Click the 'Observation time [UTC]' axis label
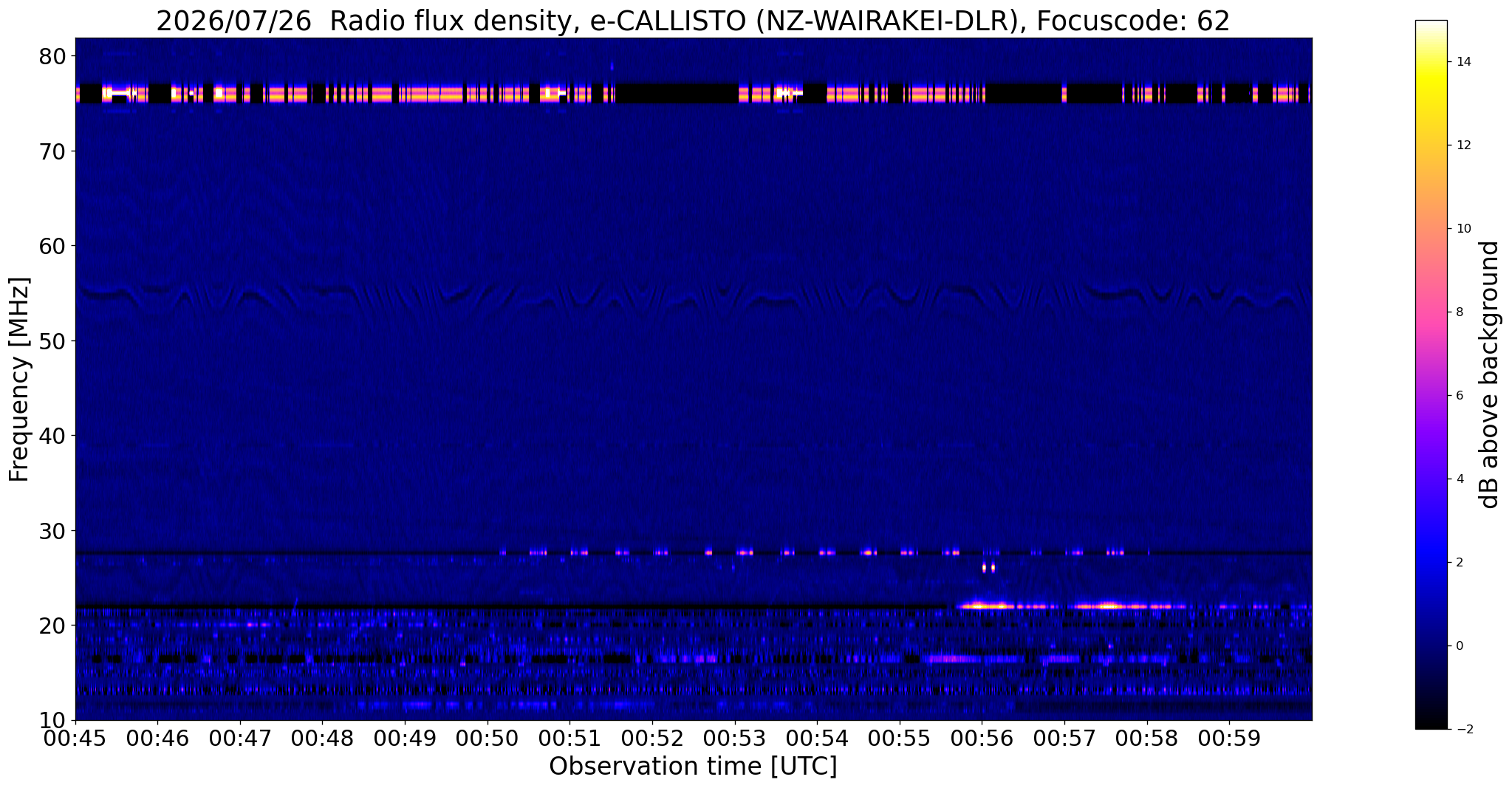The height and width of the screenshot is (788, 1512). click(x=693, y=767)
